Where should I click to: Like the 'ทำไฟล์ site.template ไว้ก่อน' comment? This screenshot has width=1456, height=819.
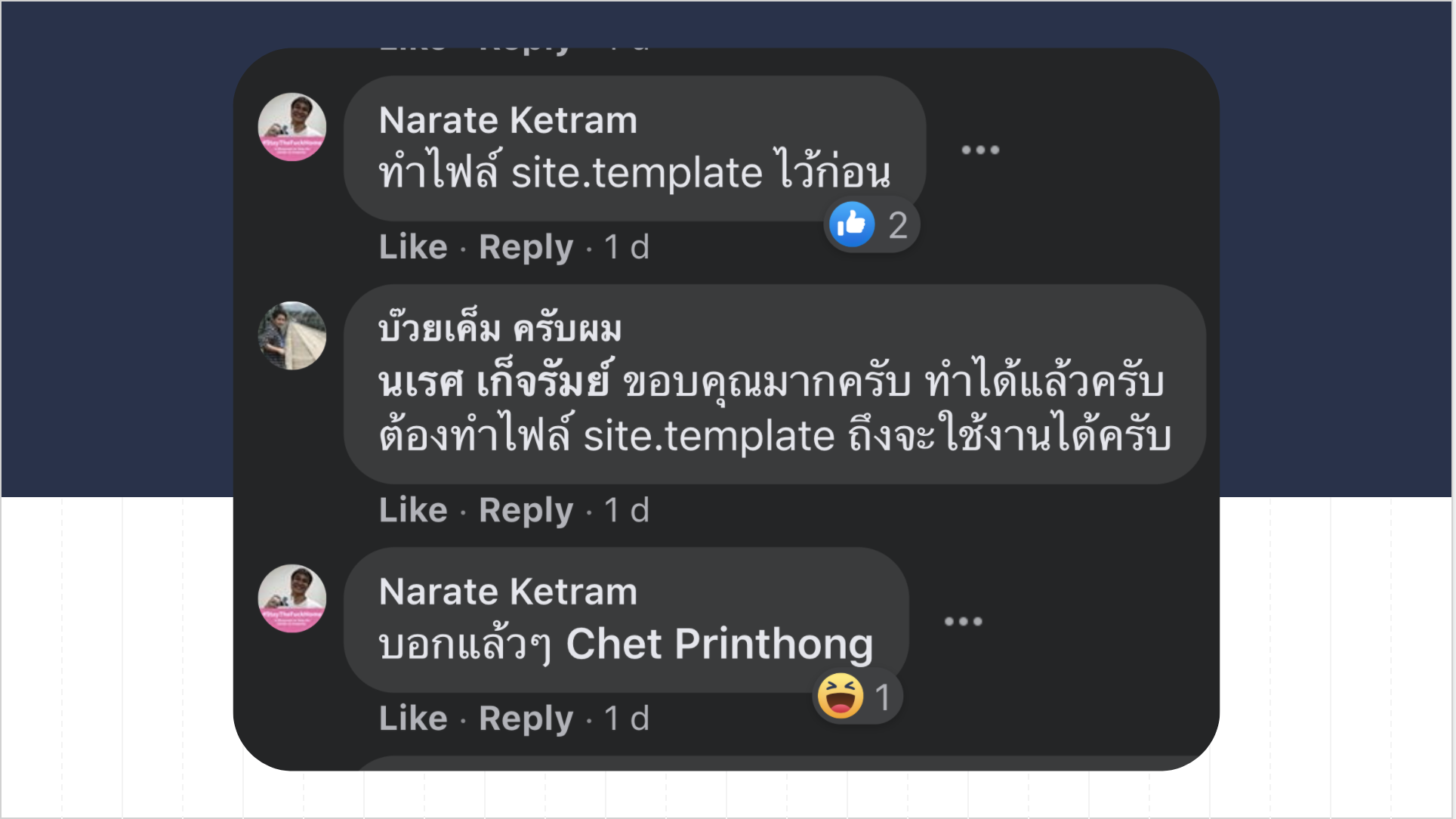413,247
